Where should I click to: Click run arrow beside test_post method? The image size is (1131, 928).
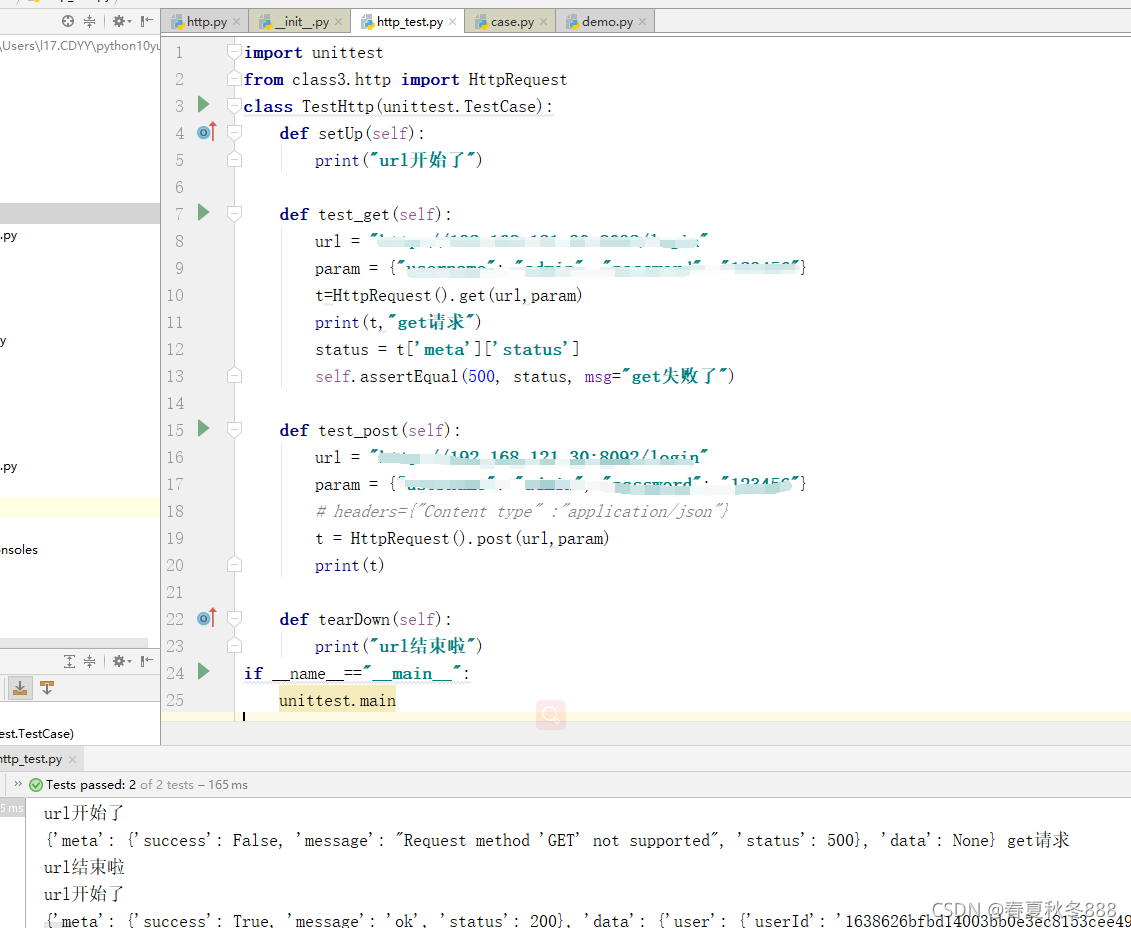pyautogui.click(x=203, y=428)
